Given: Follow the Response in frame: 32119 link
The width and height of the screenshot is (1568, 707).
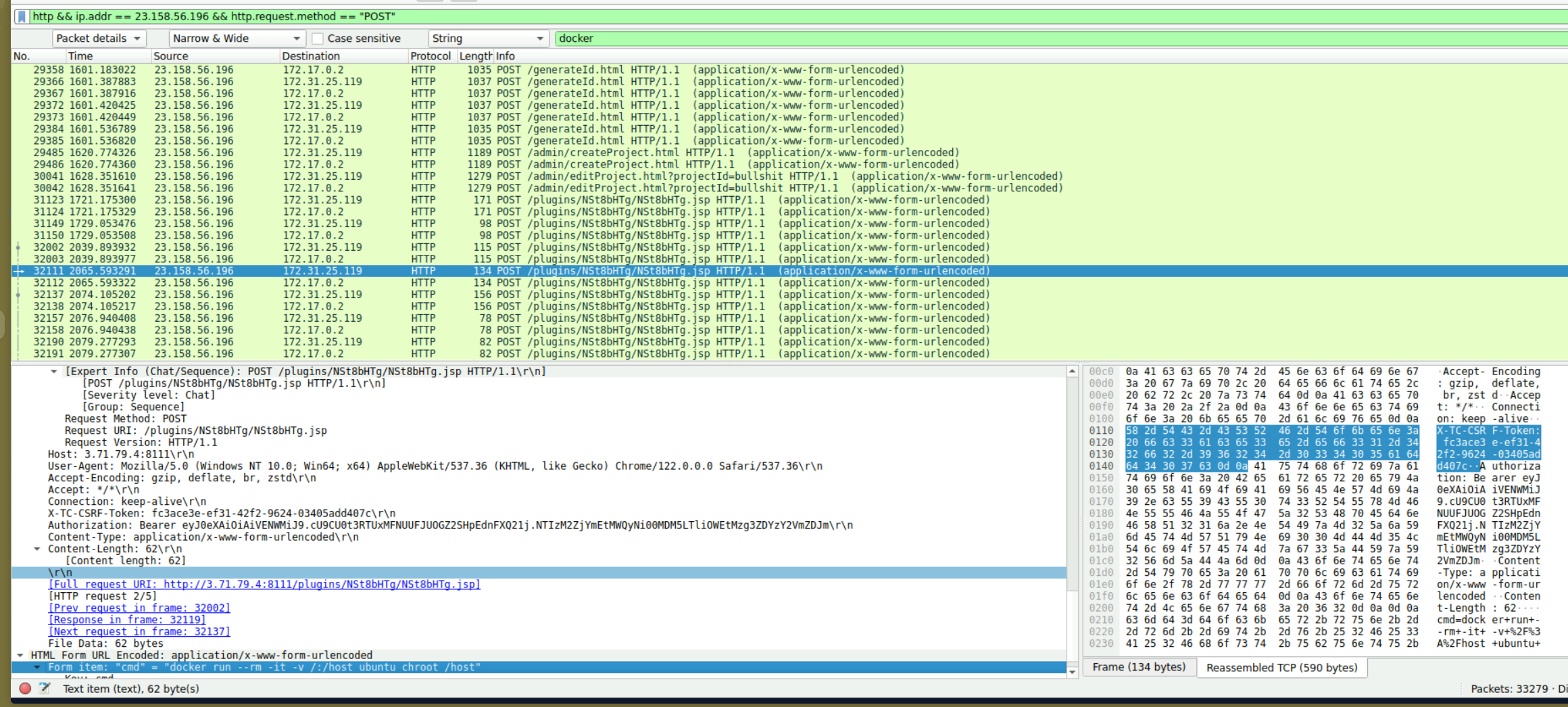Looking at the screenshot, I should click(x=126, y=619).
